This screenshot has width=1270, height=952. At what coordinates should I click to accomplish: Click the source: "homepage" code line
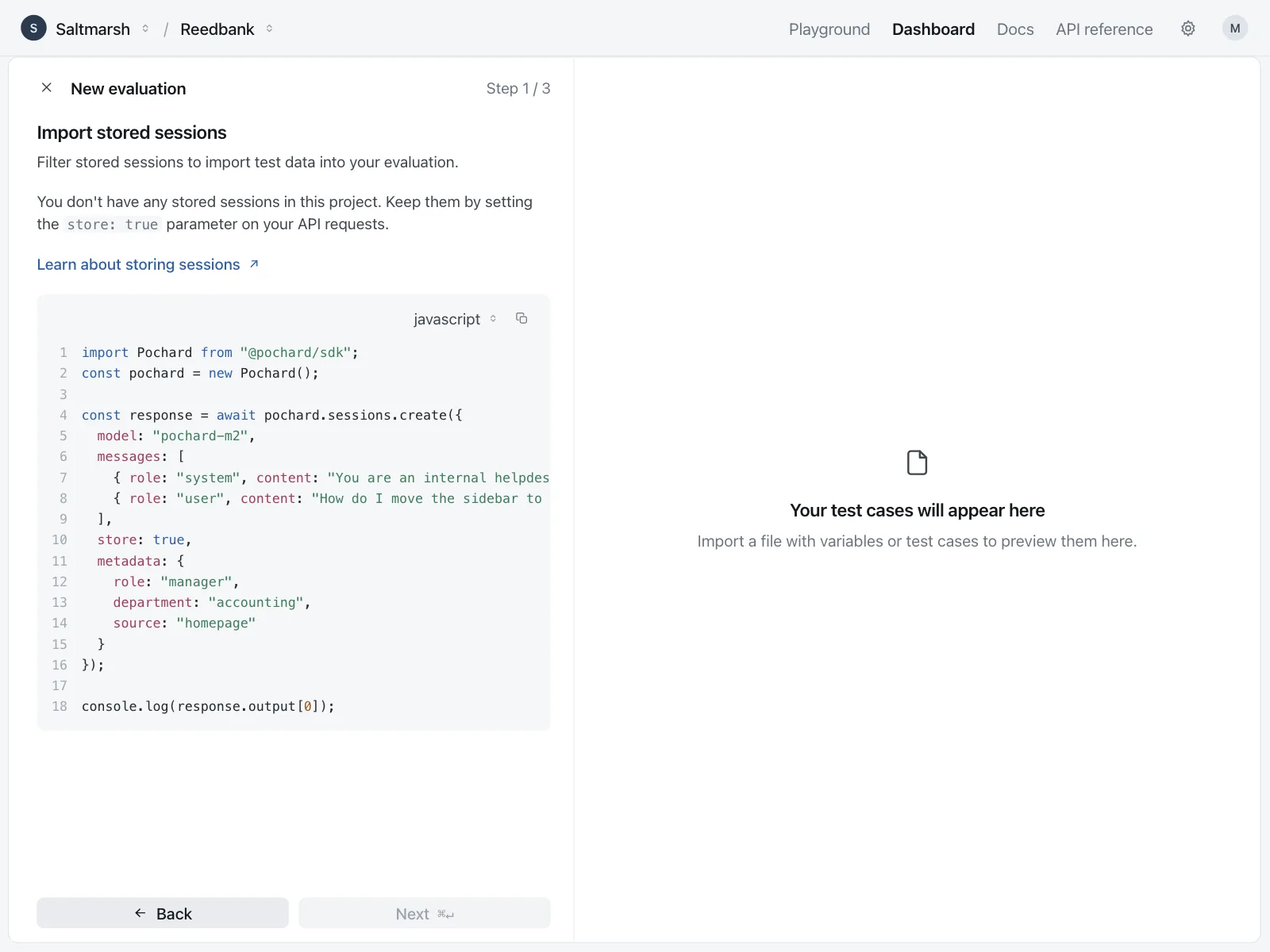[x=184, y=623]
